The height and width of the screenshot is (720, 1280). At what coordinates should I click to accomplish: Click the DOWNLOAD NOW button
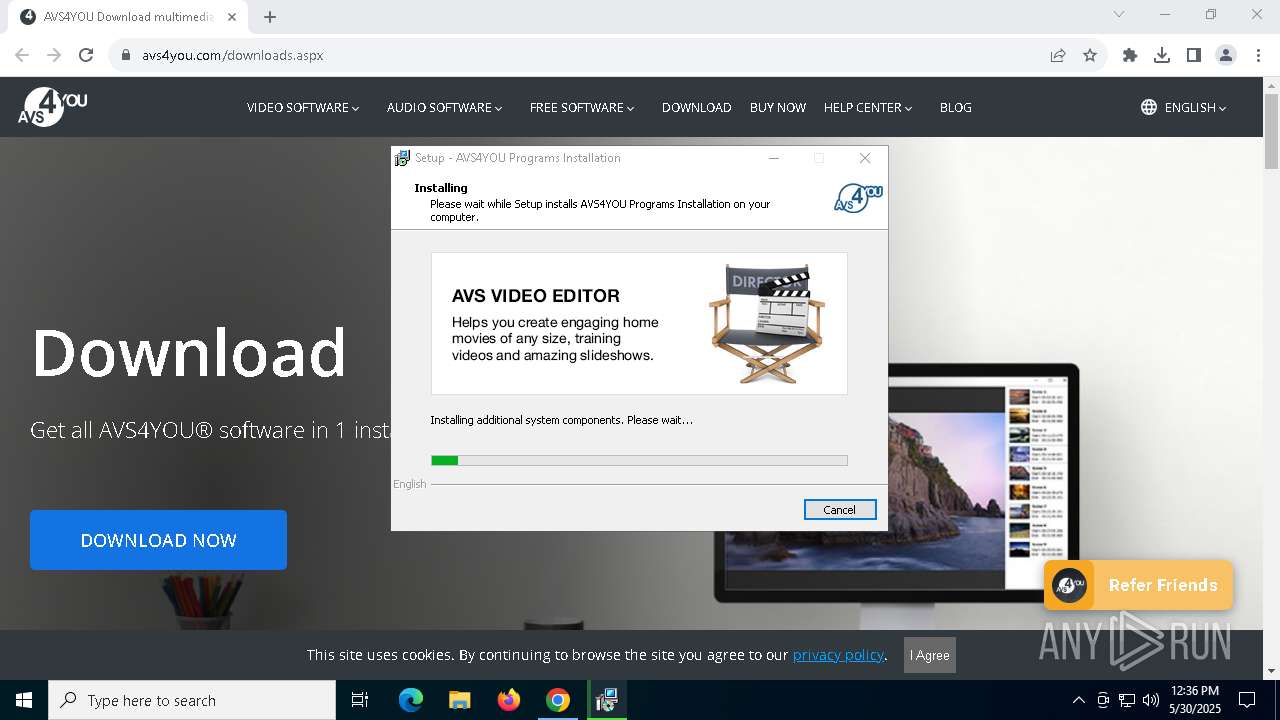[x=158, y=540]
